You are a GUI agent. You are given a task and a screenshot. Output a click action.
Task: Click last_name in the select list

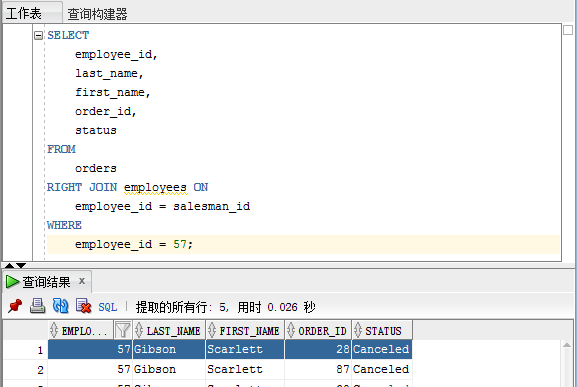pyautogui.click(x=106, y=74)
